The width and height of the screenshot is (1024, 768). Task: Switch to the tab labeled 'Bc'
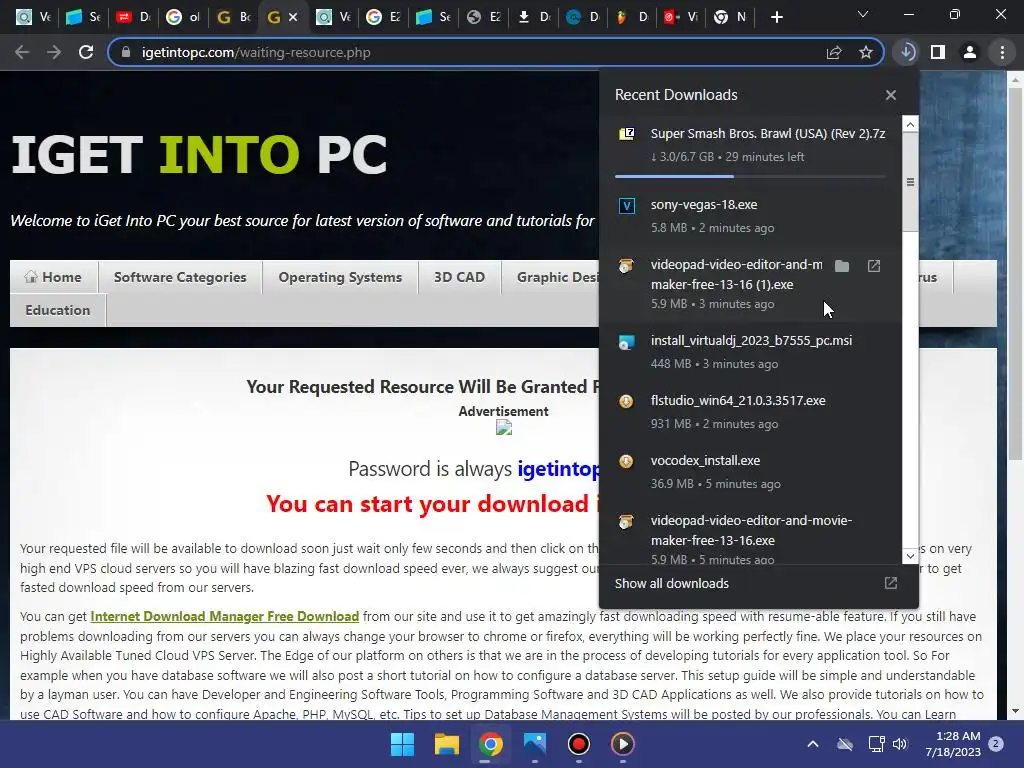[233, 18]
